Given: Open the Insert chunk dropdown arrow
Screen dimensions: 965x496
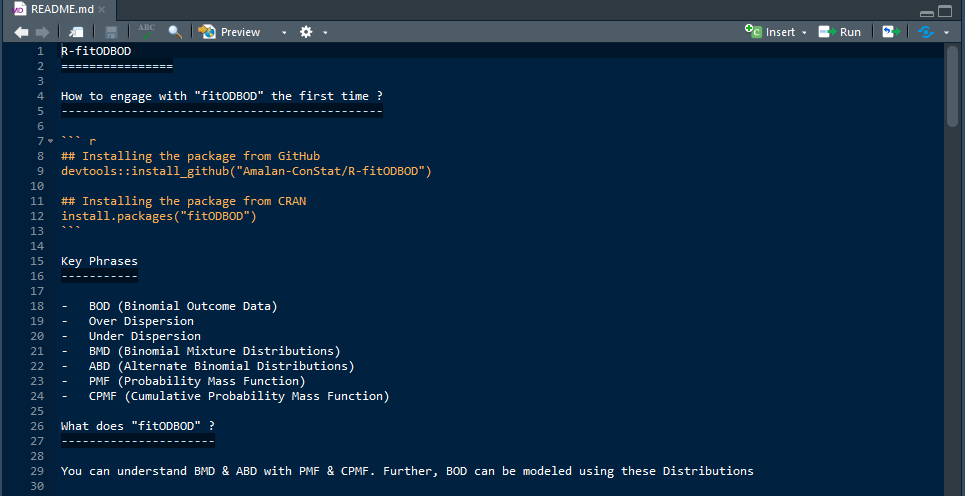Looking at the screenshot, I should (804, 33).
